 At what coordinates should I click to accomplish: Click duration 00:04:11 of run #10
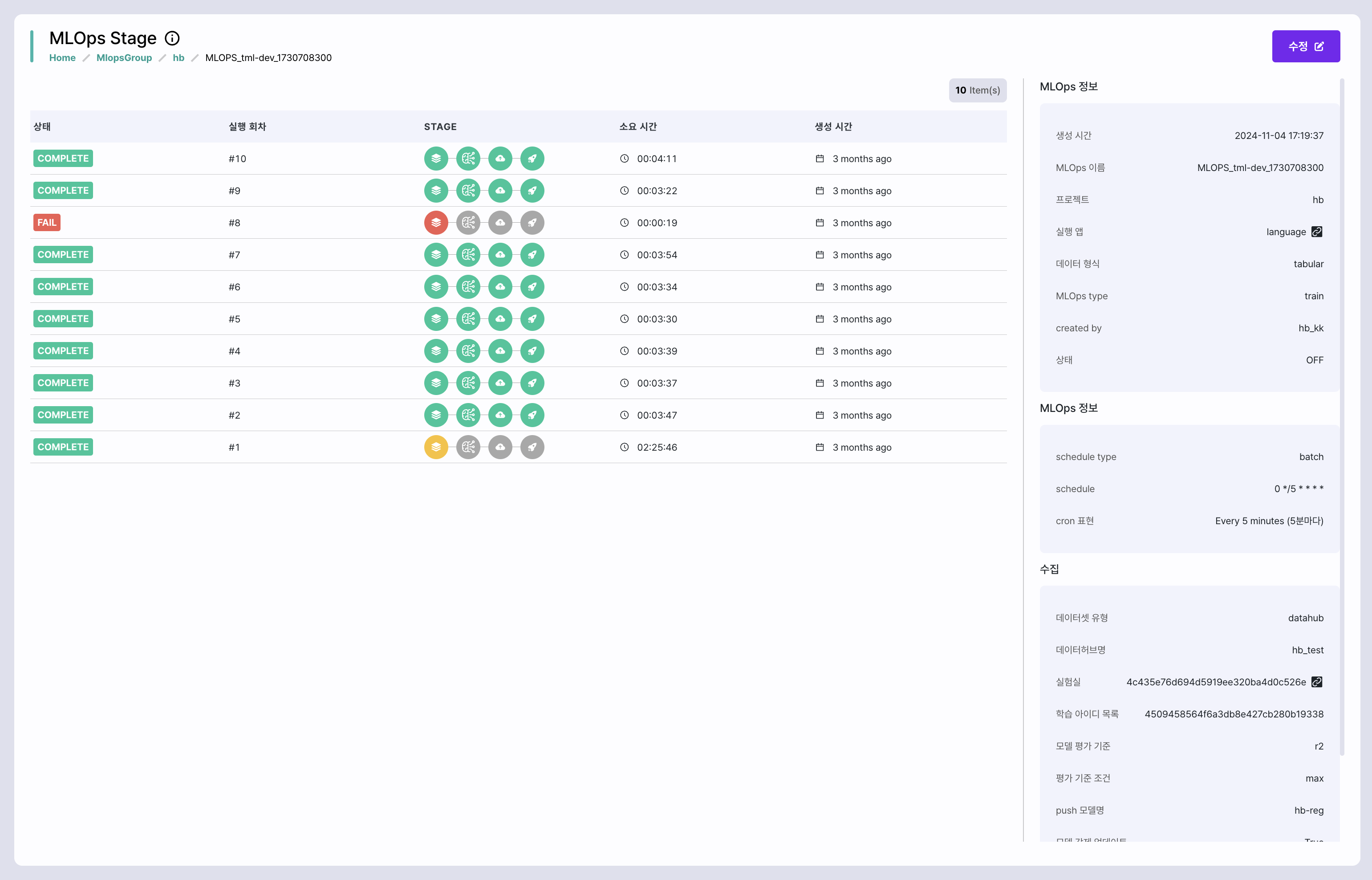[x=657, y=159]
